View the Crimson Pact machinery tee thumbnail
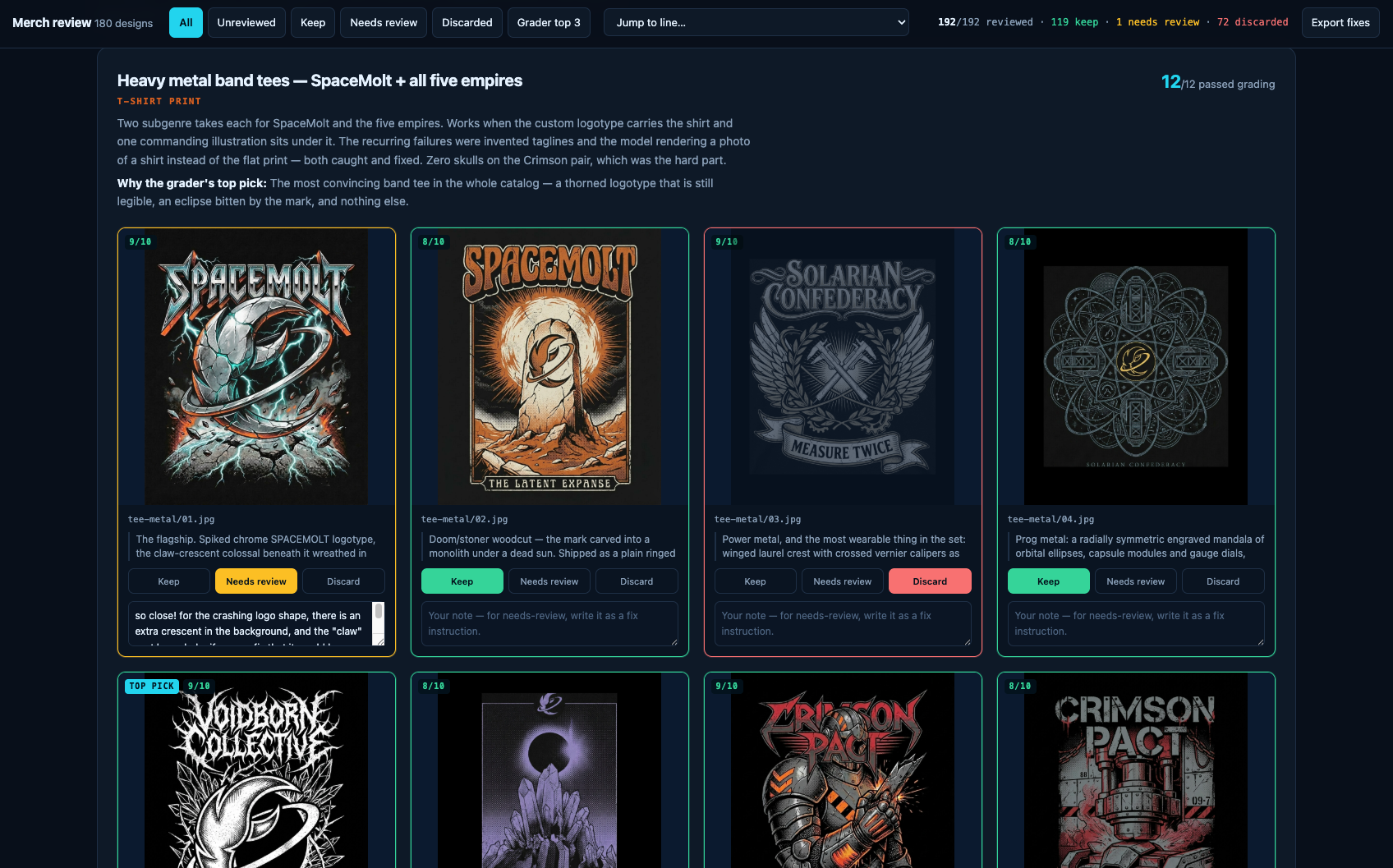Viewport: 1393px width, 868px height. pos(1136,770)
